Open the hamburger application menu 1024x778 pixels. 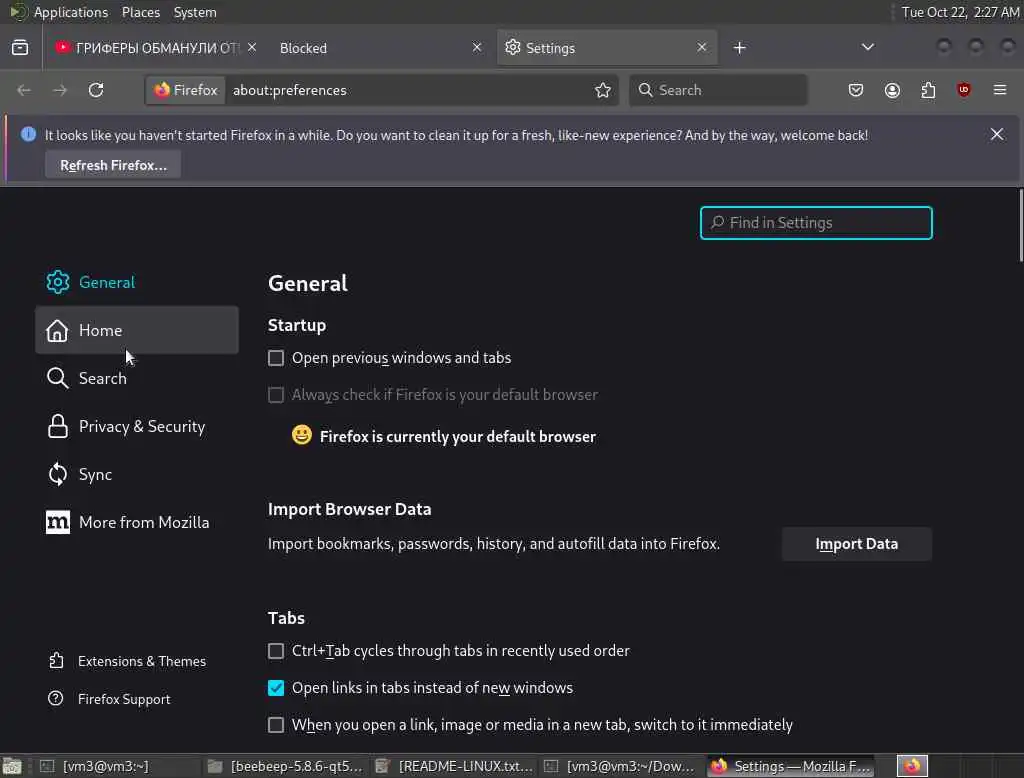click(1000, 90)
